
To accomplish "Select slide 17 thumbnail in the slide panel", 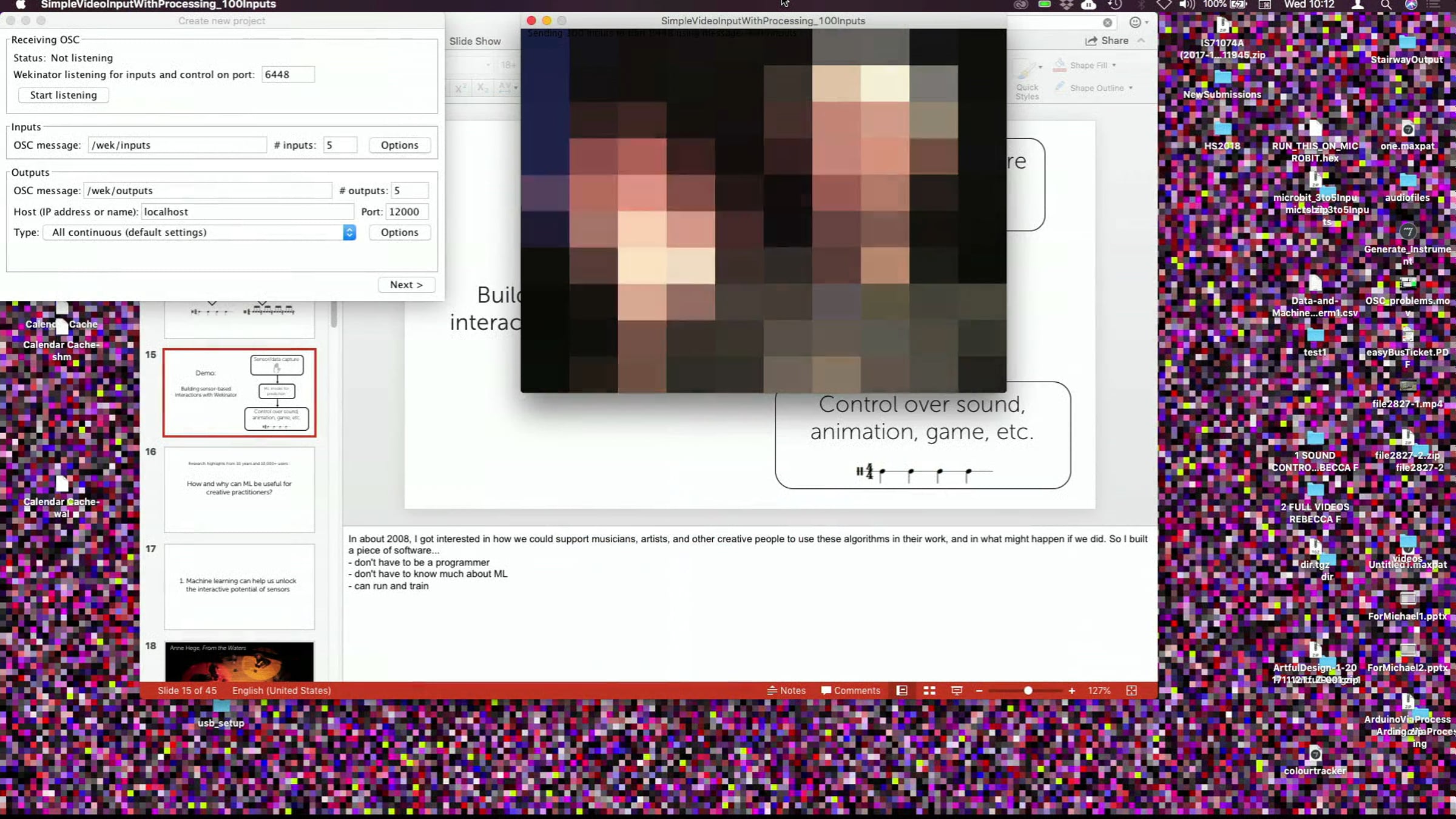I will (x=240, y=587).
